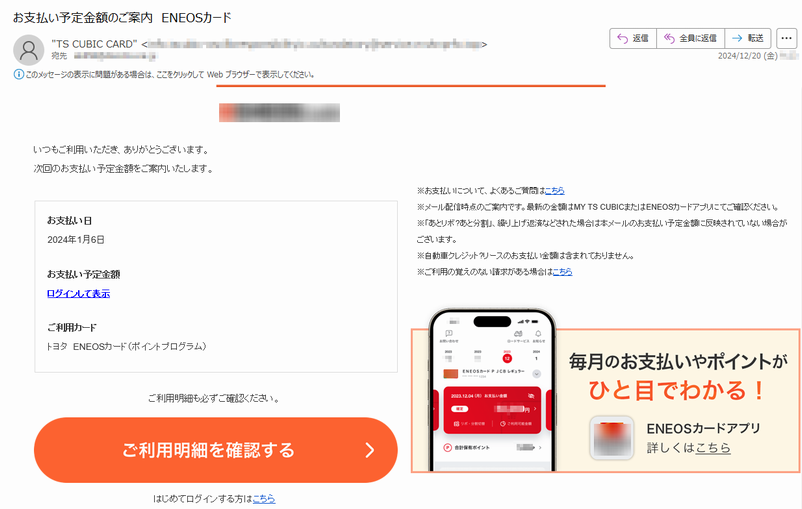Click the Reply (返信) button
This screenshot has width=802, height=509.
633,38
